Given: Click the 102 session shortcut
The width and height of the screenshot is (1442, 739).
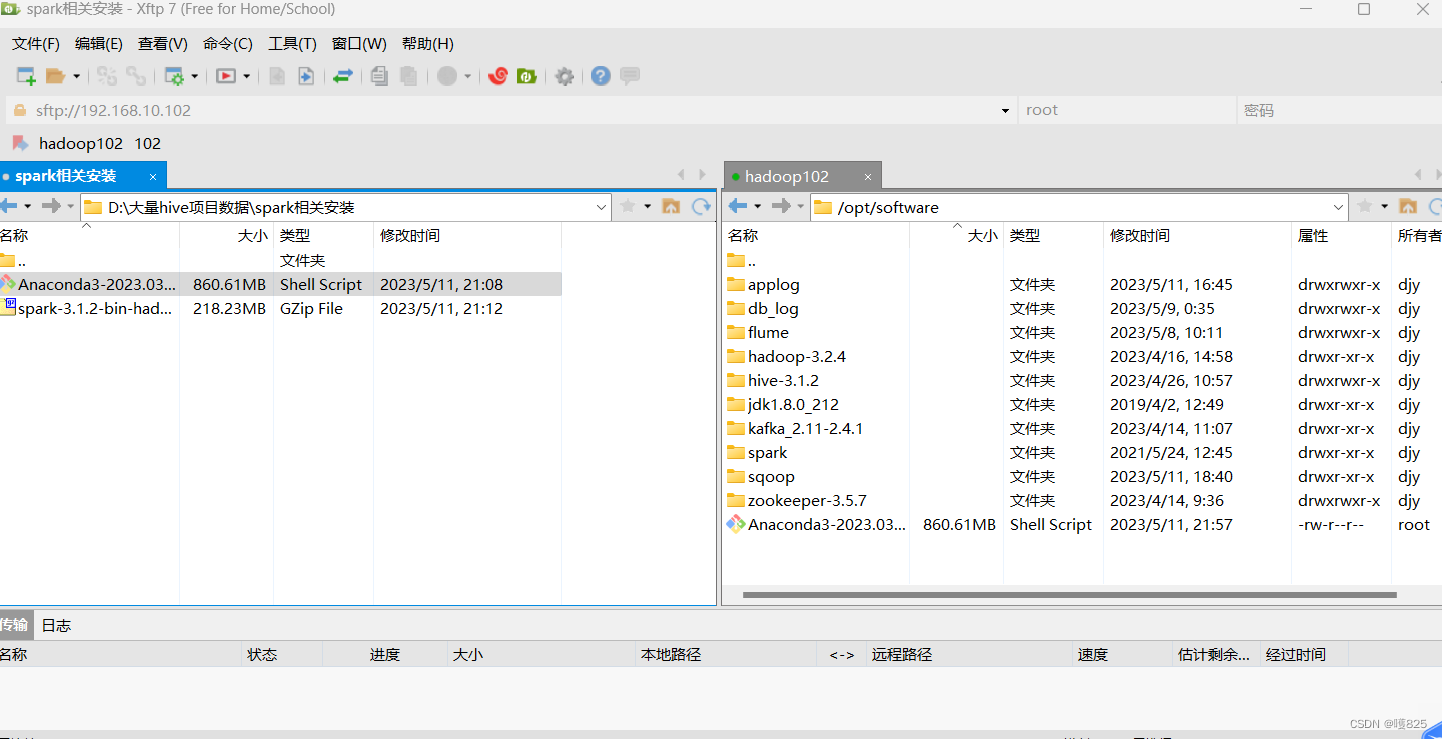Looking at the screenshot, I should click(x=148, y=144).
